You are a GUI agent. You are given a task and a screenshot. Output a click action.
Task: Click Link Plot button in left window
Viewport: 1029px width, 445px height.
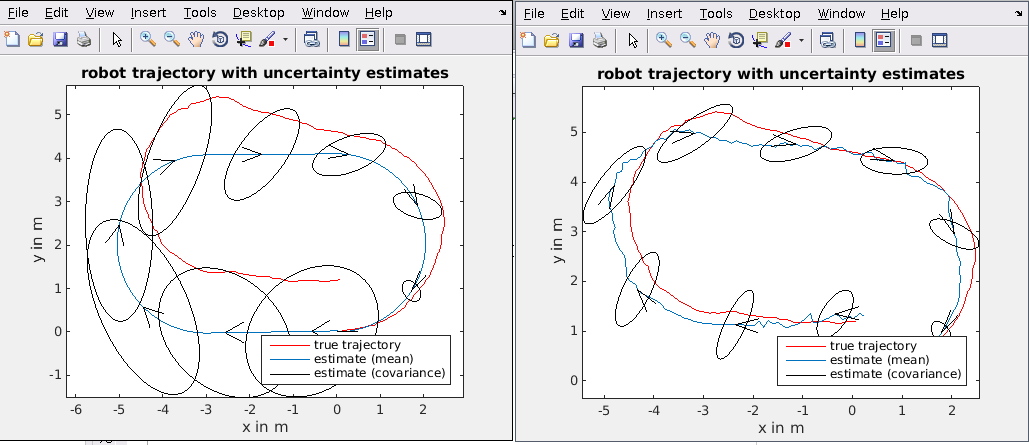(311, 40)
